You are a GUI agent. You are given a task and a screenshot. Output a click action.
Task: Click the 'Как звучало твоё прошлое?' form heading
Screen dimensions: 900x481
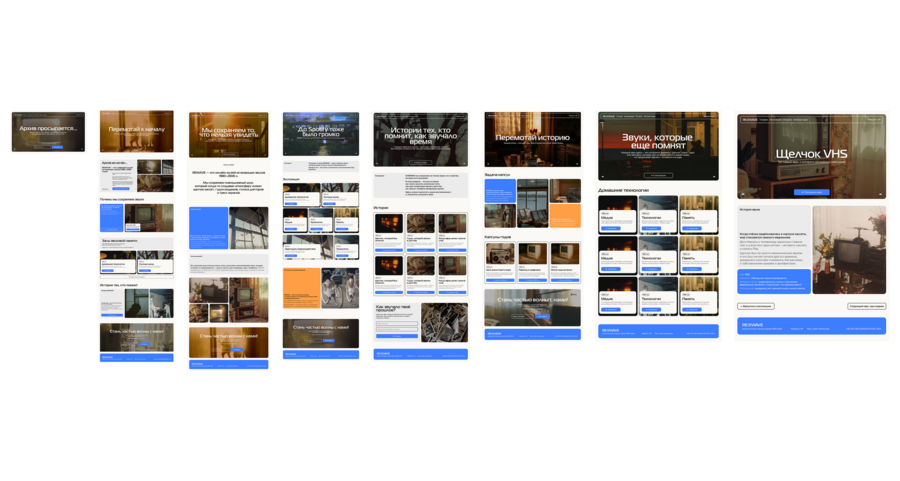coord(393,309)
